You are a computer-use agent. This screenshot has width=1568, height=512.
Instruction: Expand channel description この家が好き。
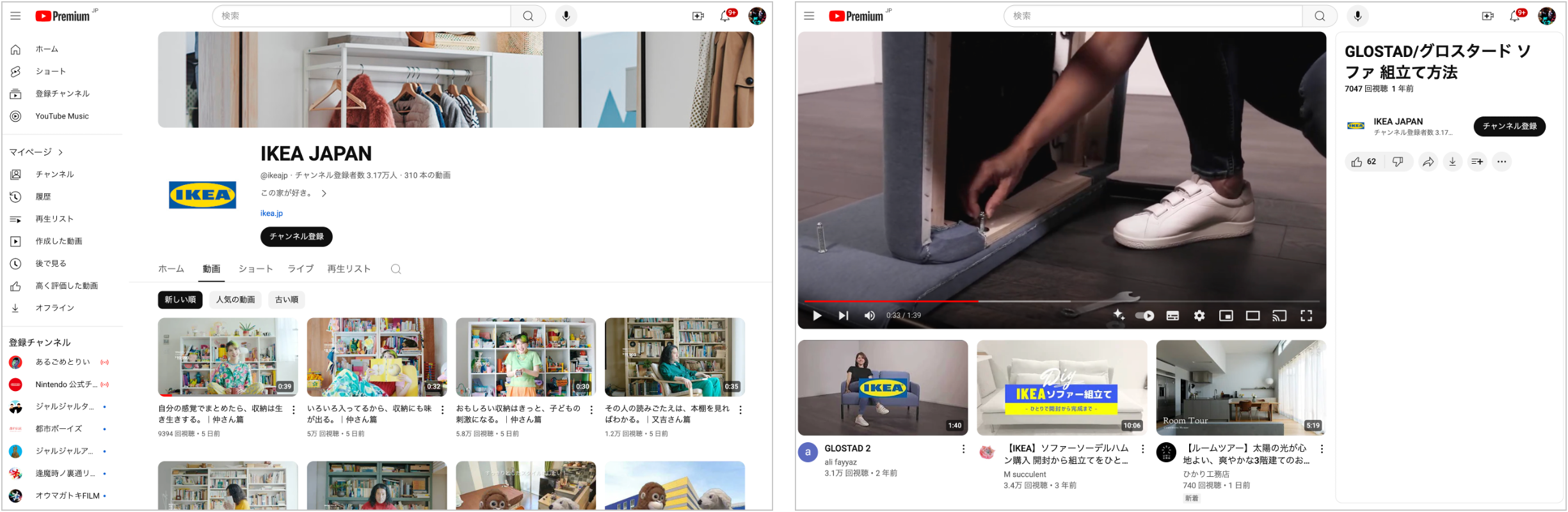tap(324, 193)
